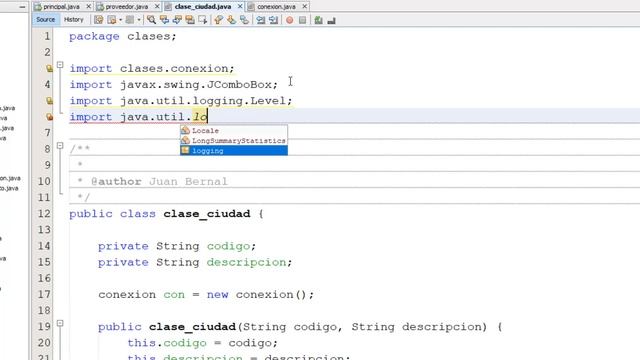Toggle Rectangular Selection icon

click(203, 20)
